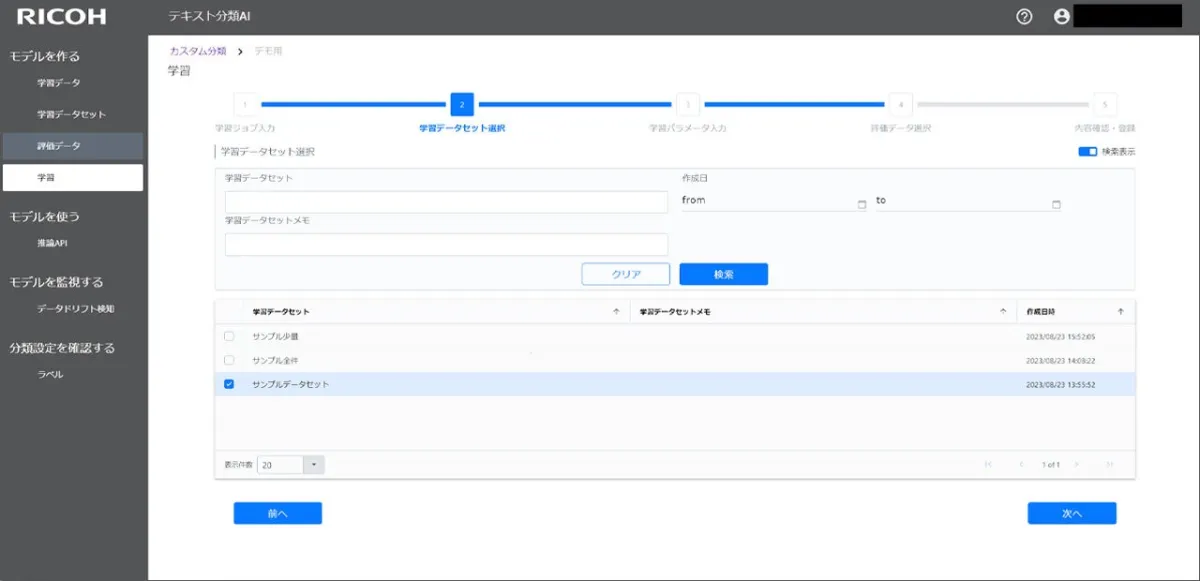Open the 表示件数 rows-per-page dropdown
Image resolution: width=1200 pixels, height=581 pixels.
coord(314,465)
